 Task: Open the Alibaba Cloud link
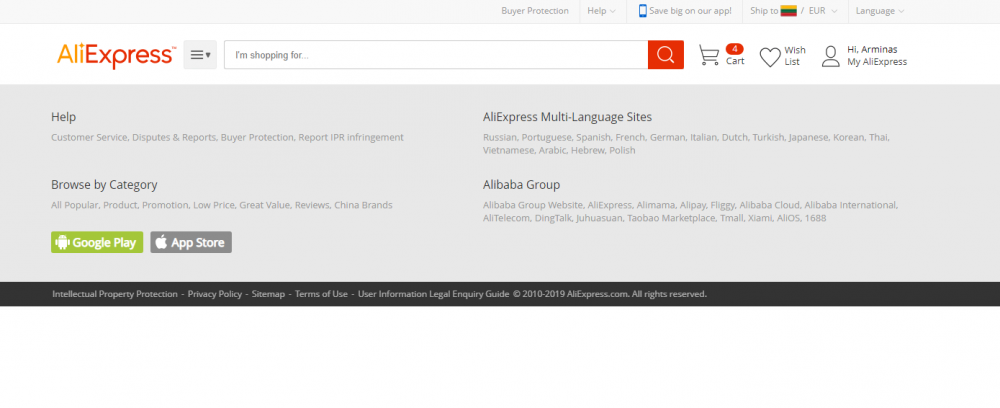point(769,205)
